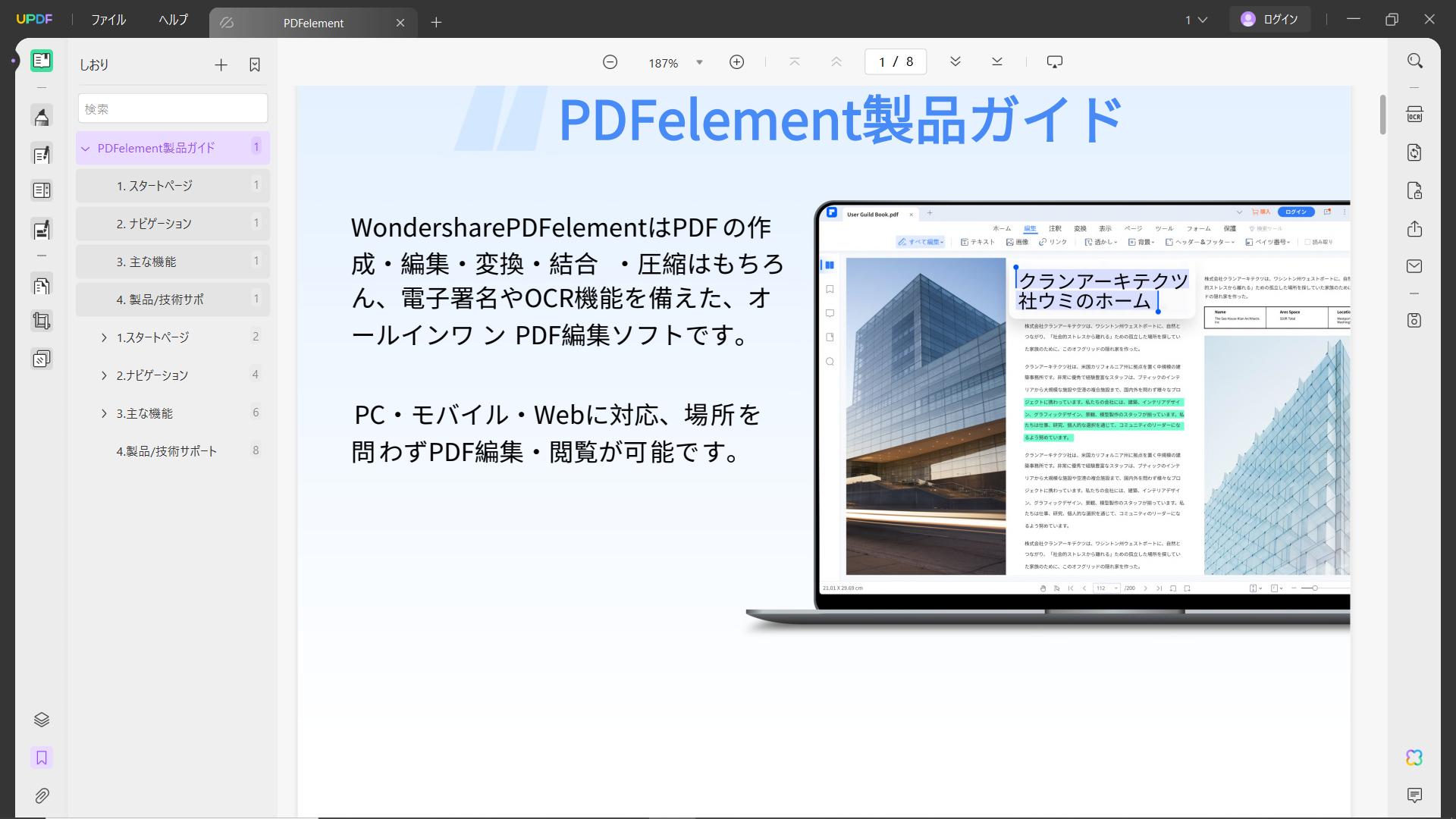Run OCR recognition from right sidebar

pos(1414,115)
